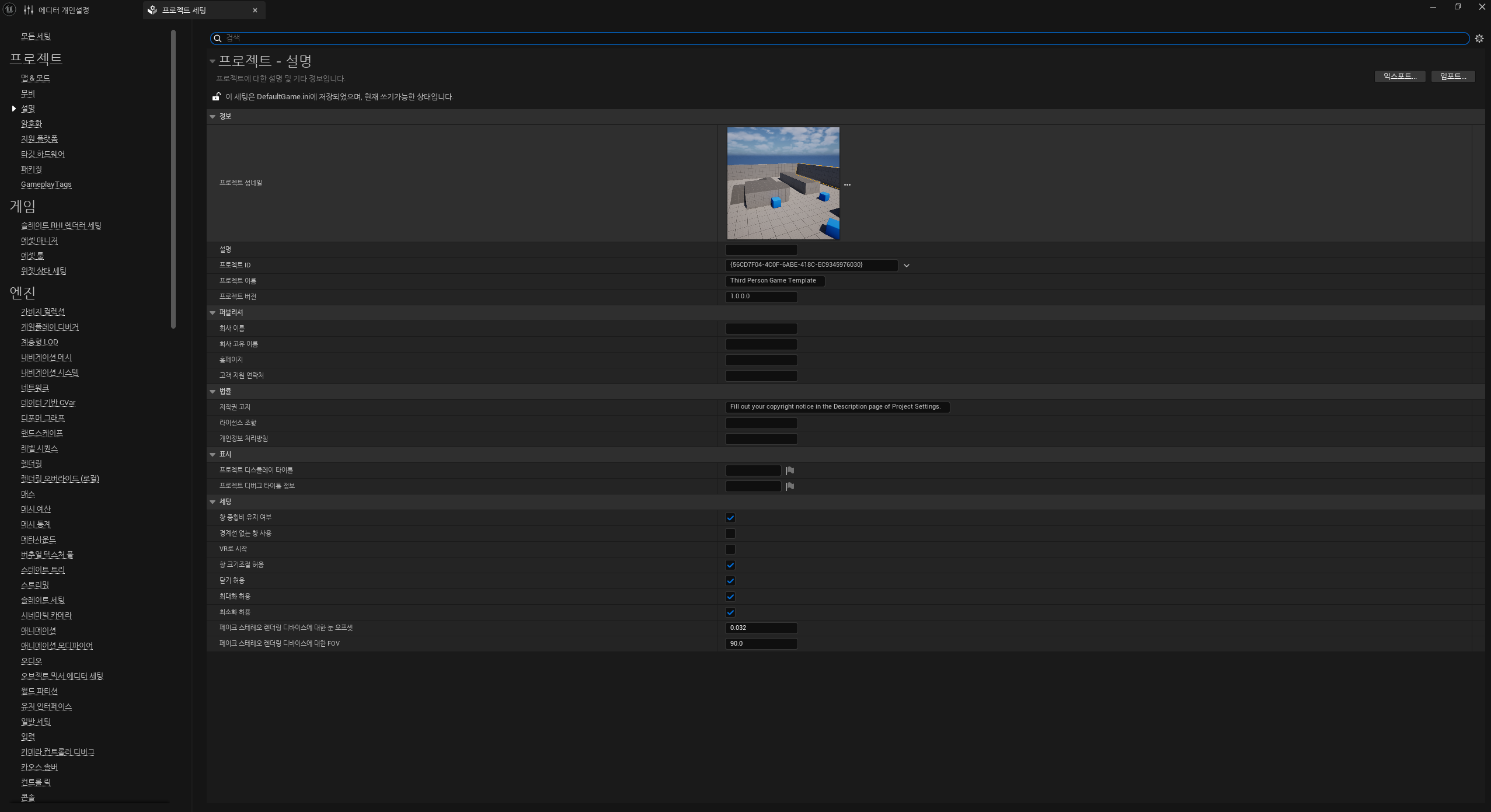Click the flag icon next to 프로젝트 디버그 타이틀 정보
The width and height of the screenshot is (1491, 812).
pos(790,486)
